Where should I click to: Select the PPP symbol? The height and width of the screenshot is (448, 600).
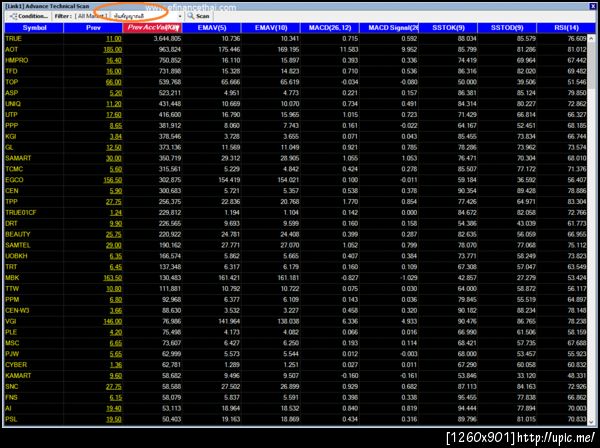tap(11, 125)
